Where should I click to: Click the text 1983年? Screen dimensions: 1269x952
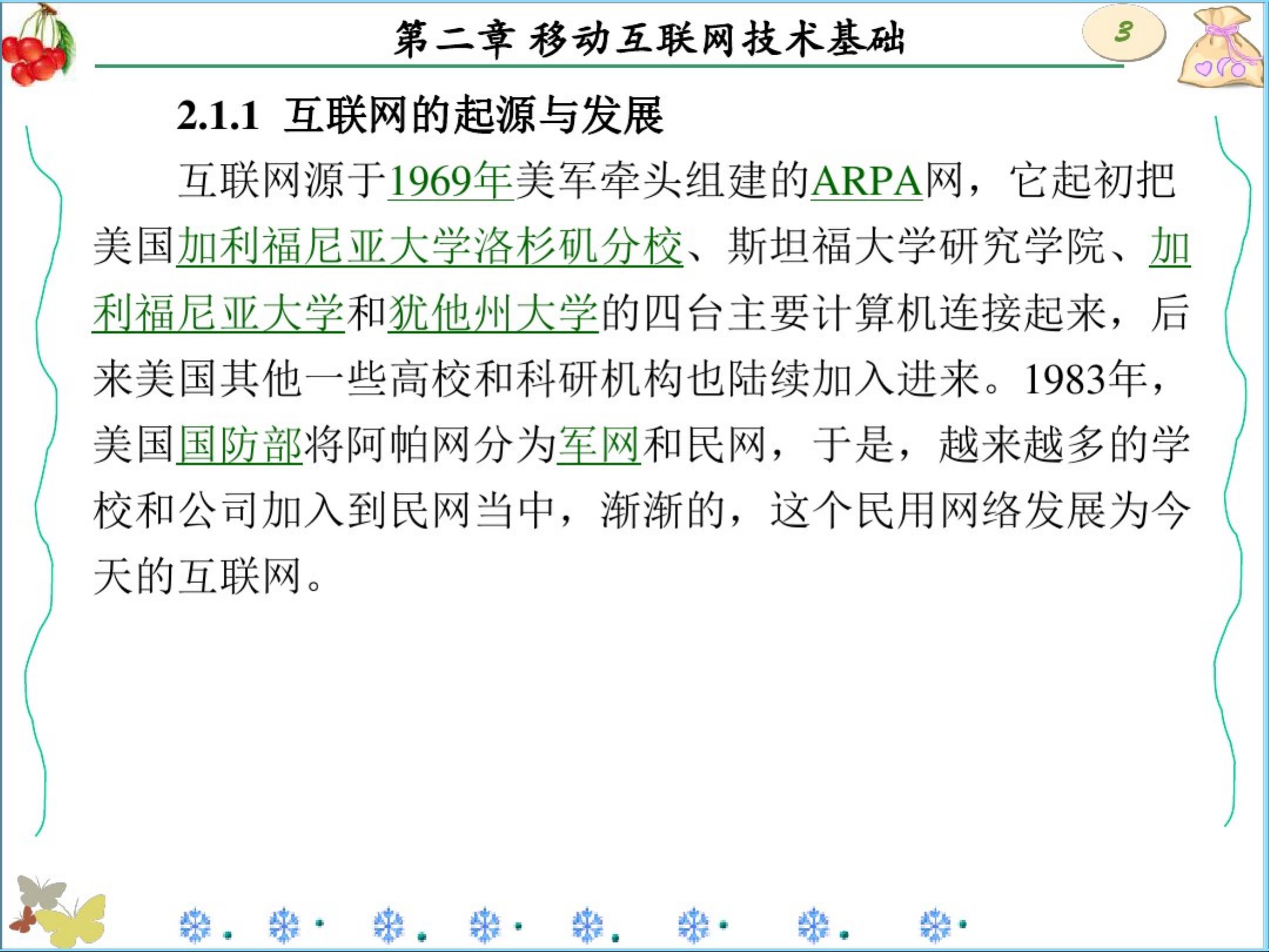tap(1085, 379)
